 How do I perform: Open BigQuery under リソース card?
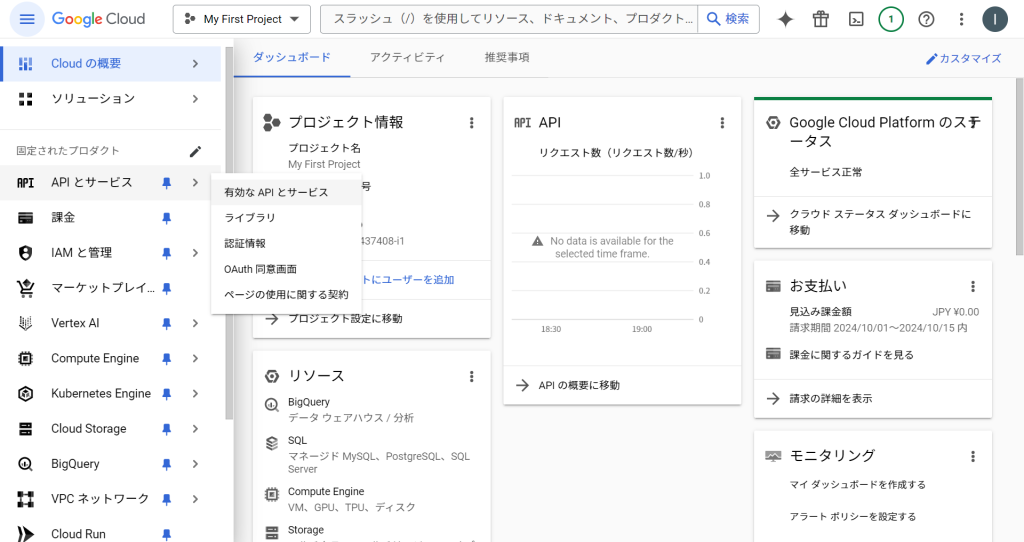point(309,402)
